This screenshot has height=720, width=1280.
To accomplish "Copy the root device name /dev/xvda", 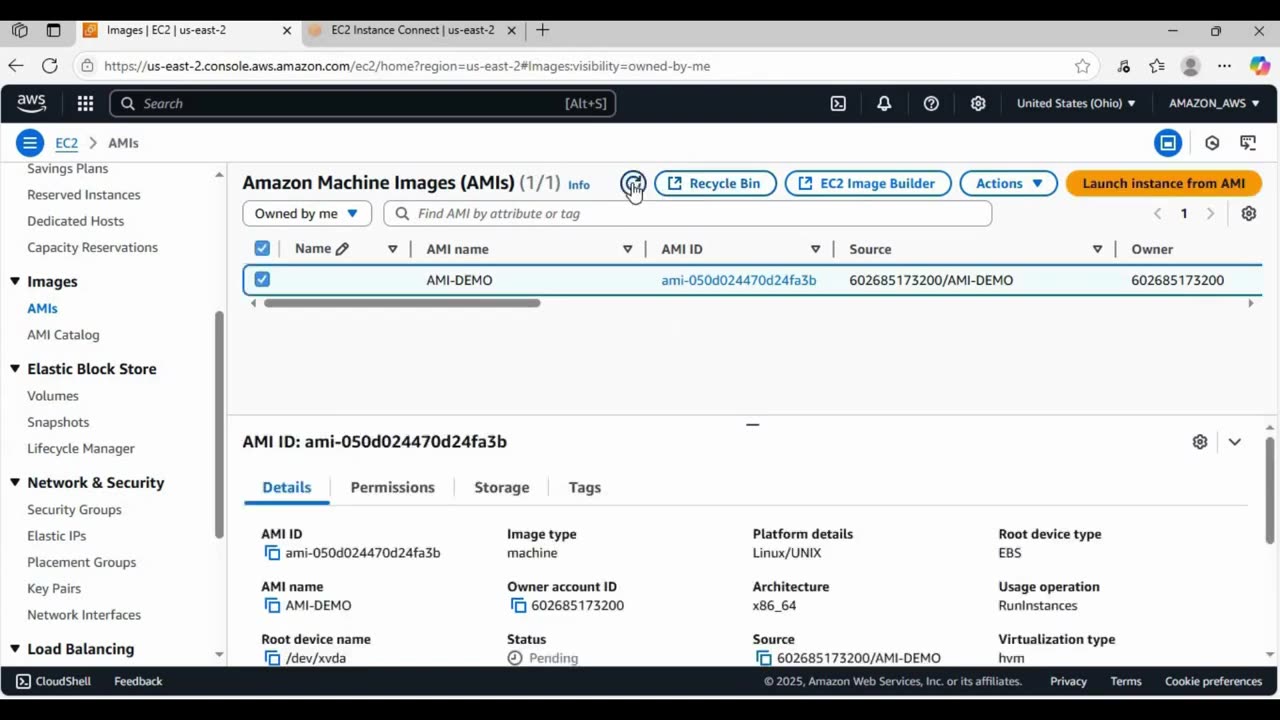I will (272, 658).
